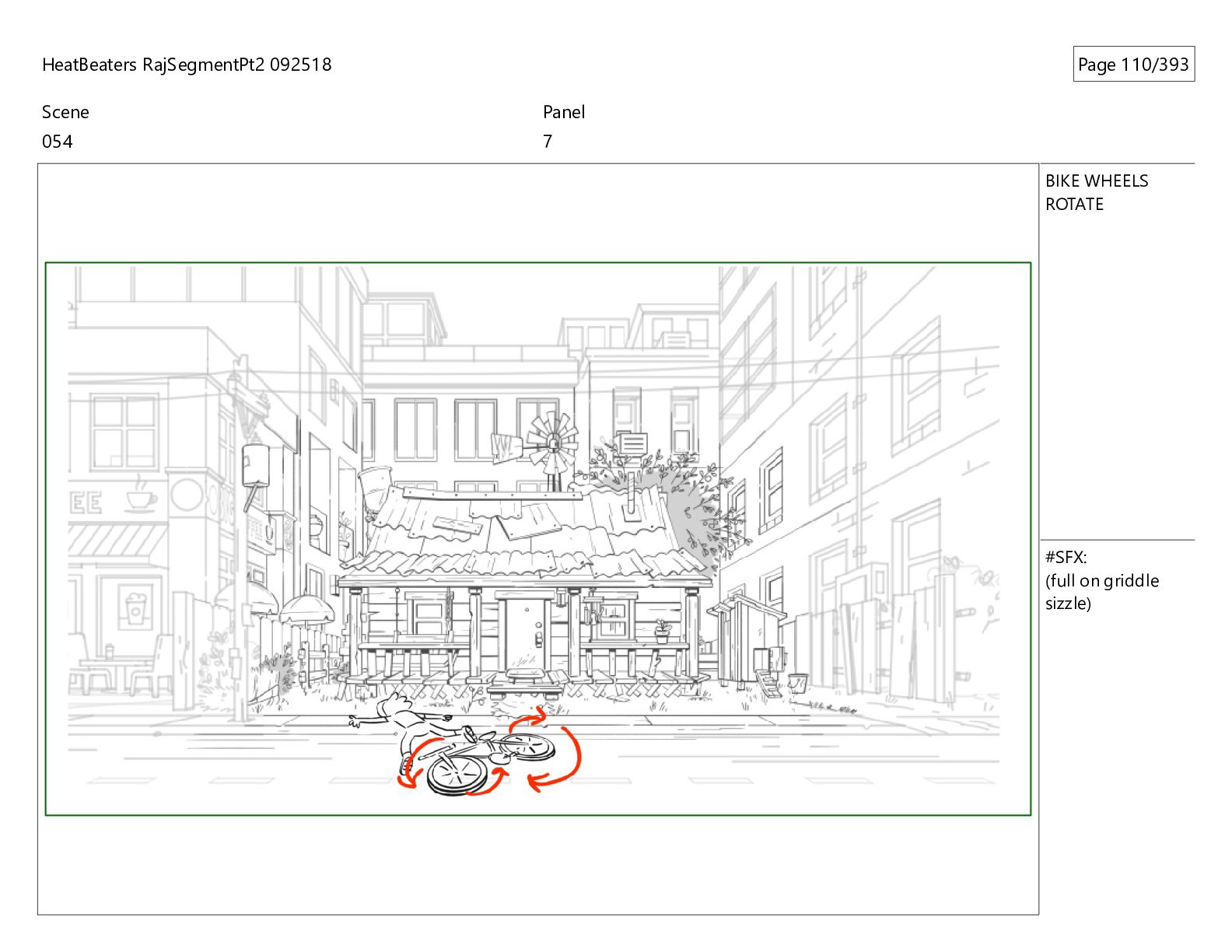Click the Panel label heading

(564, 112)
